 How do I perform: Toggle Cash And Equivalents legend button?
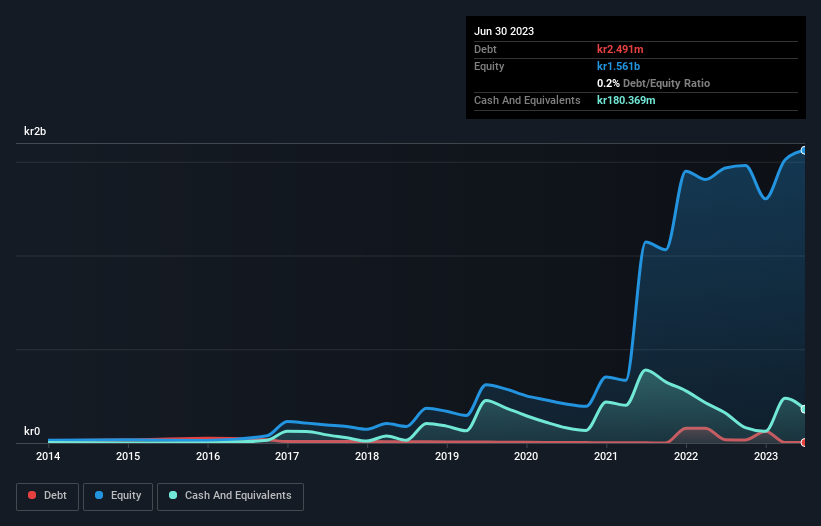tap(230, 496)
